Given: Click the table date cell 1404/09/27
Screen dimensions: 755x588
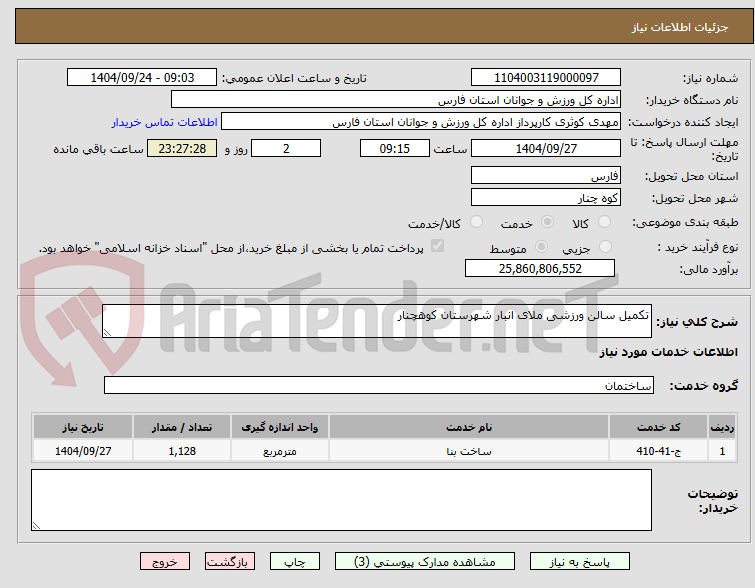Looking at the screenshot, I should coord(83,451).
